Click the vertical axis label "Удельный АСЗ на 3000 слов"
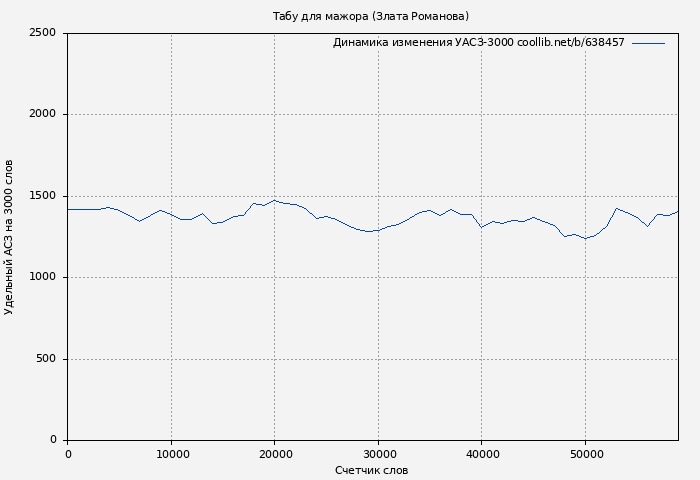 (x=9, y=237)
